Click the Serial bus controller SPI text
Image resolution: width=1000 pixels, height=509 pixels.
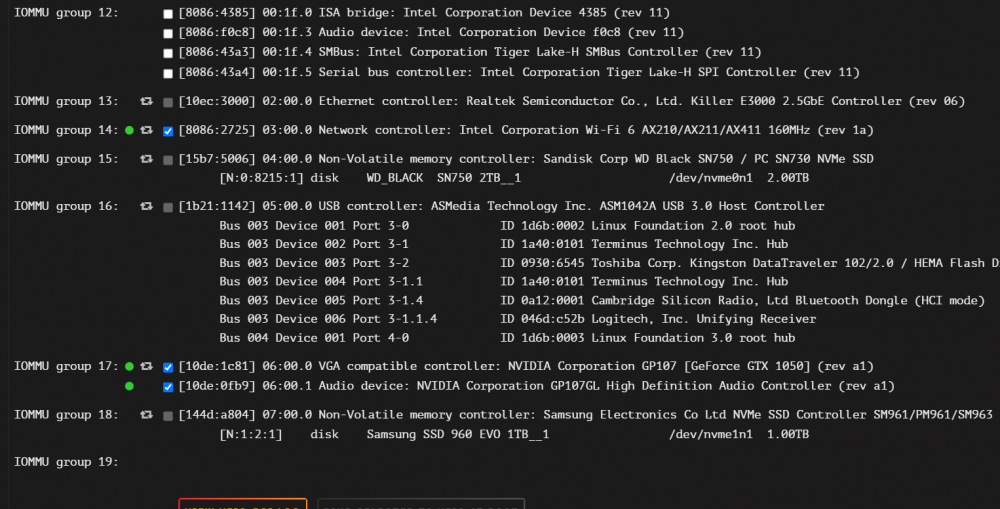[519, 72]
